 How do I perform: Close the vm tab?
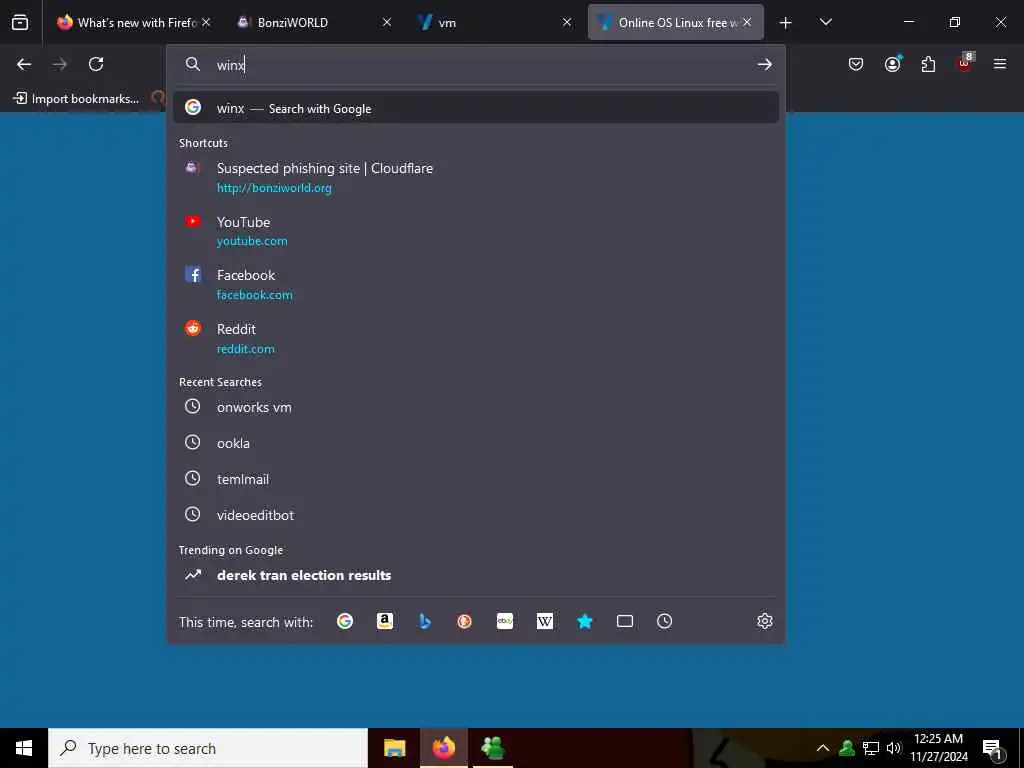pos(567,23)
